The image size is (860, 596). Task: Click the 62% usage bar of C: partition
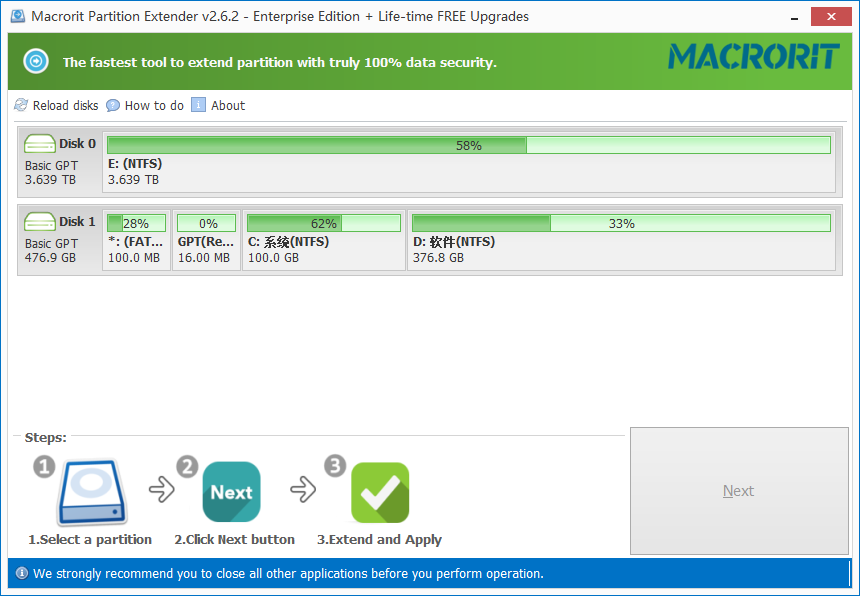click(x=324, y=223)
